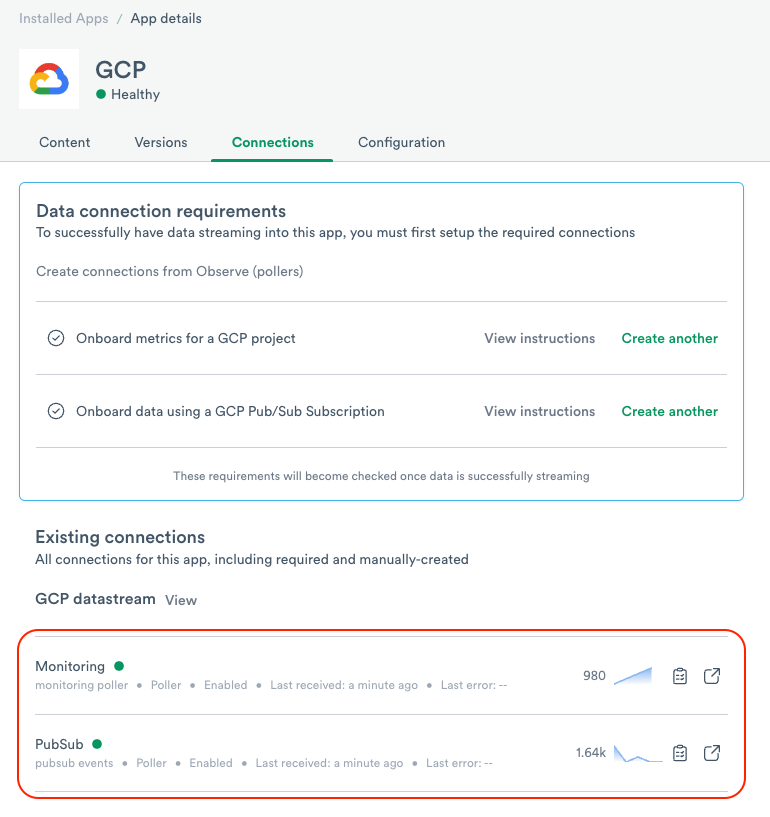Viewport: 770px width, 817px height.
Task: Create another metrics GCP project connection
Action: [x=670, y=338]
